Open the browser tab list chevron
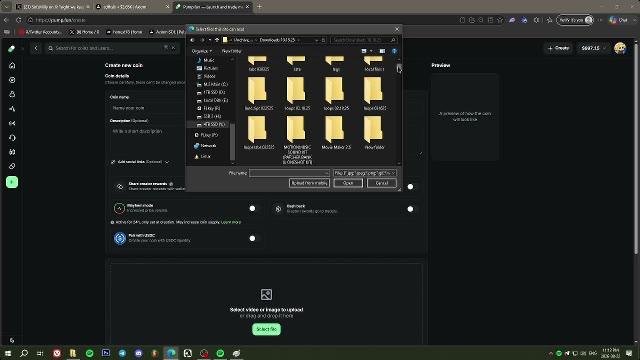 (6, 7)
